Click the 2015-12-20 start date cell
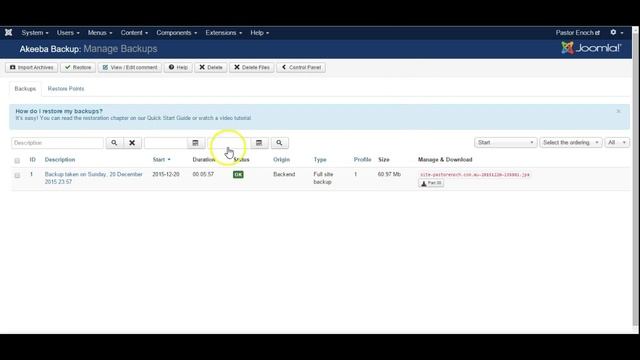Viewport: 640px width, 360px height. pos(166,174)
